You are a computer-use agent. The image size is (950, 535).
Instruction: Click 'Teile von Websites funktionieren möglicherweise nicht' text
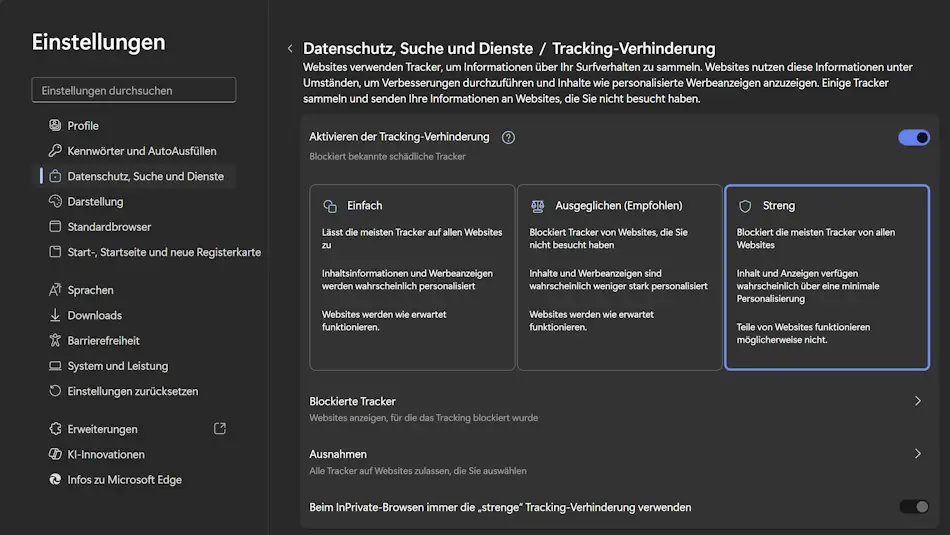tap(803, 333)
